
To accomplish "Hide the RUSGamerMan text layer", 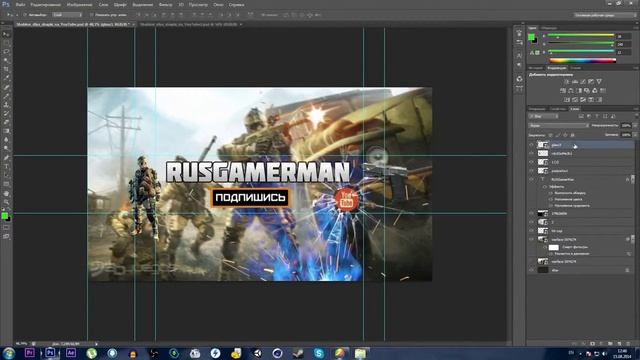I will [531, 179].
